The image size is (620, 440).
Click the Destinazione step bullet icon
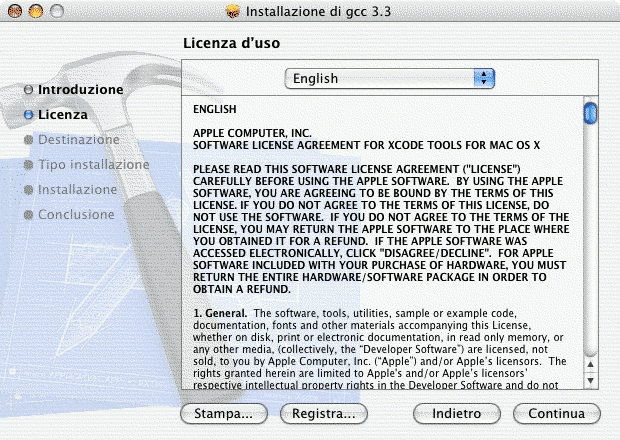pyautogui.click(x=28, y=140)
